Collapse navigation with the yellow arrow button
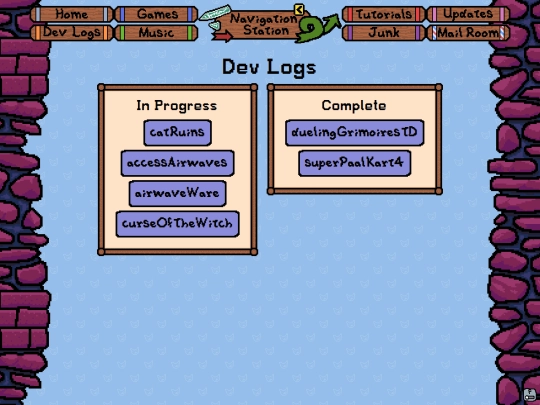The image size is (540, 405). click(x=299, y=9)
